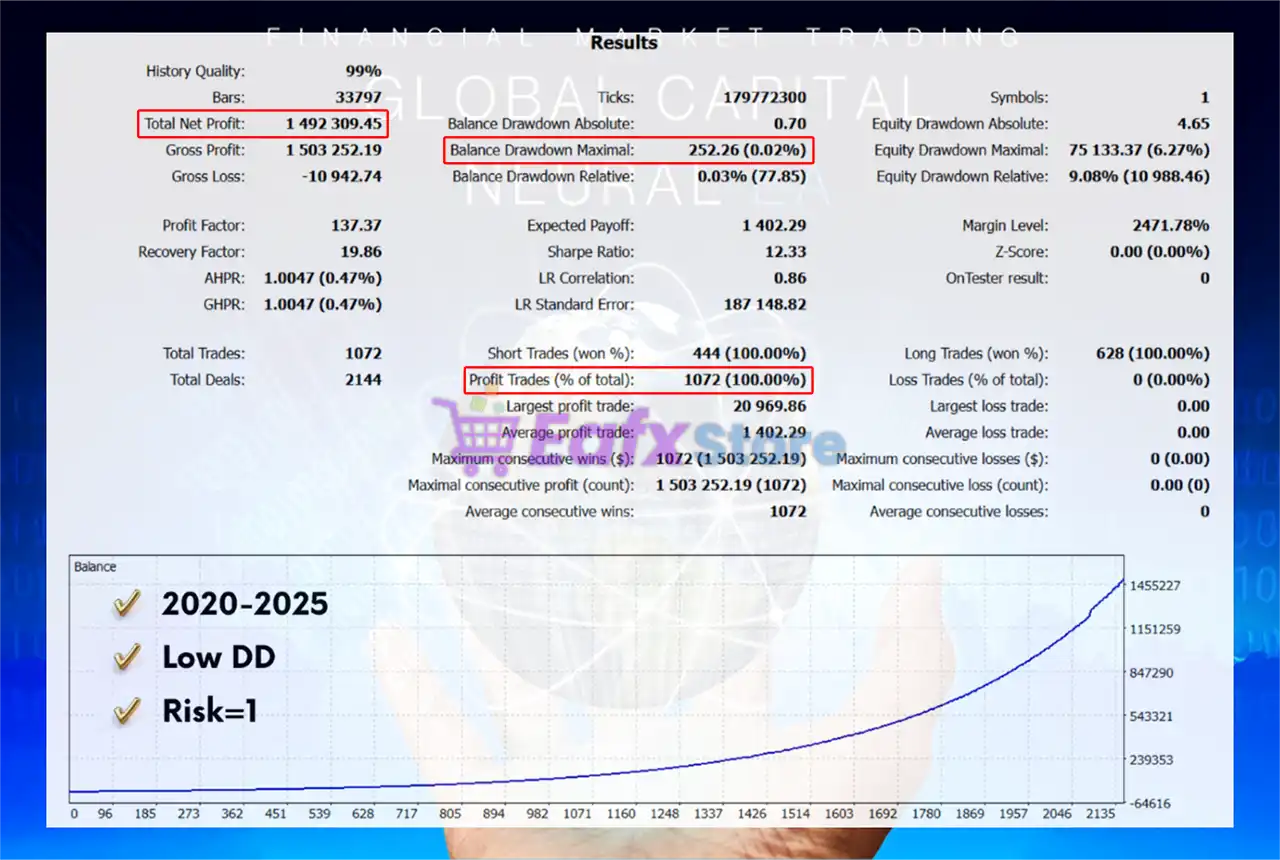Click the Results heading at the top

(624, 43)
